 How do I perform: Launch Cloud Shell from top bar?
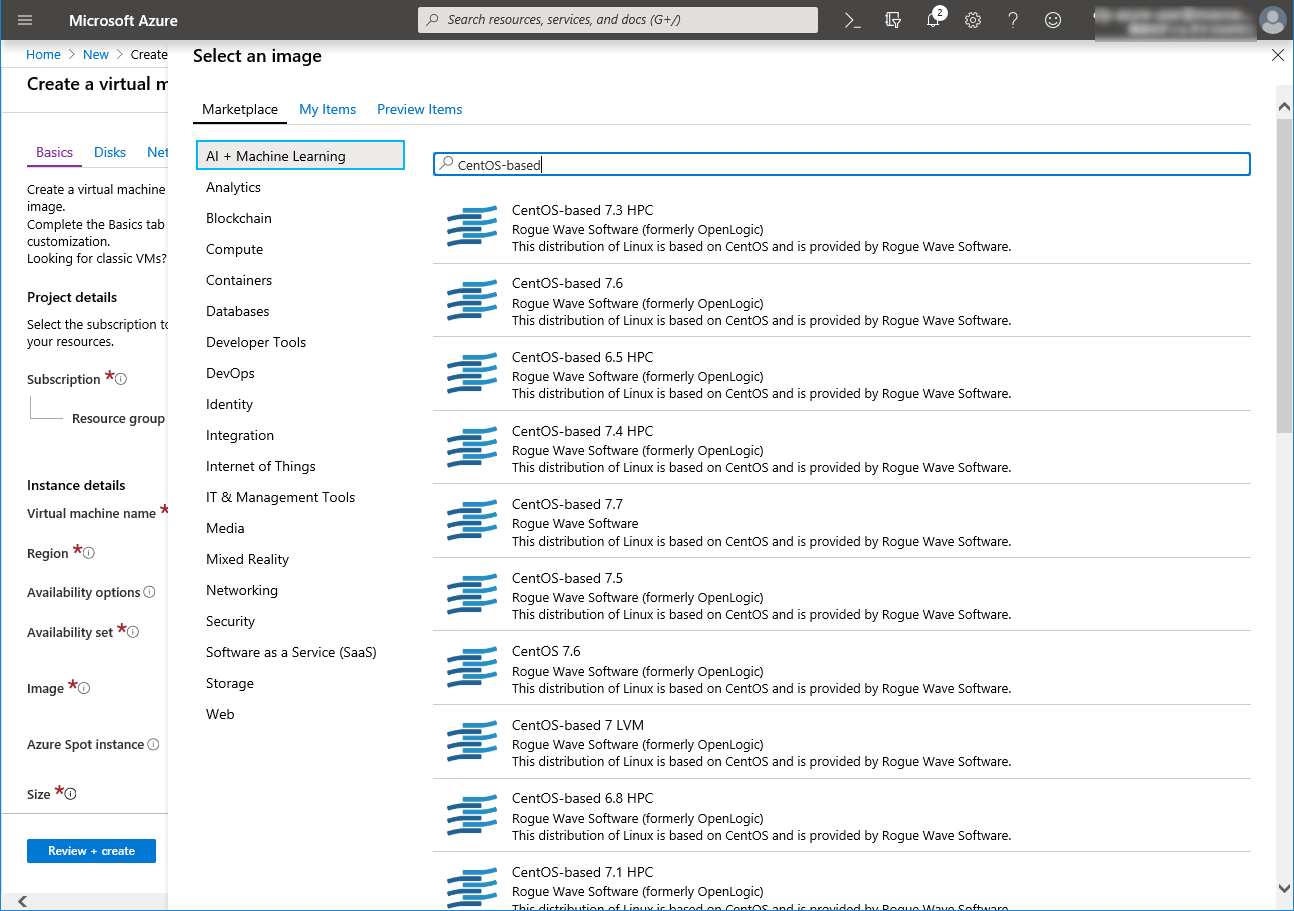pyautogui.click(x=852, y=20)
